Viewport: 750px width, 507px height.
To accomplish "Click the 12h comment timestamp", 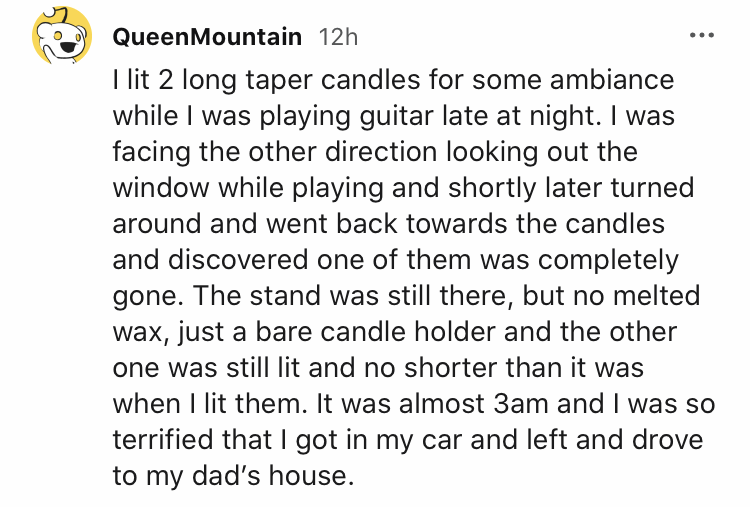I will pyautogui.click(x=336, y=38).
